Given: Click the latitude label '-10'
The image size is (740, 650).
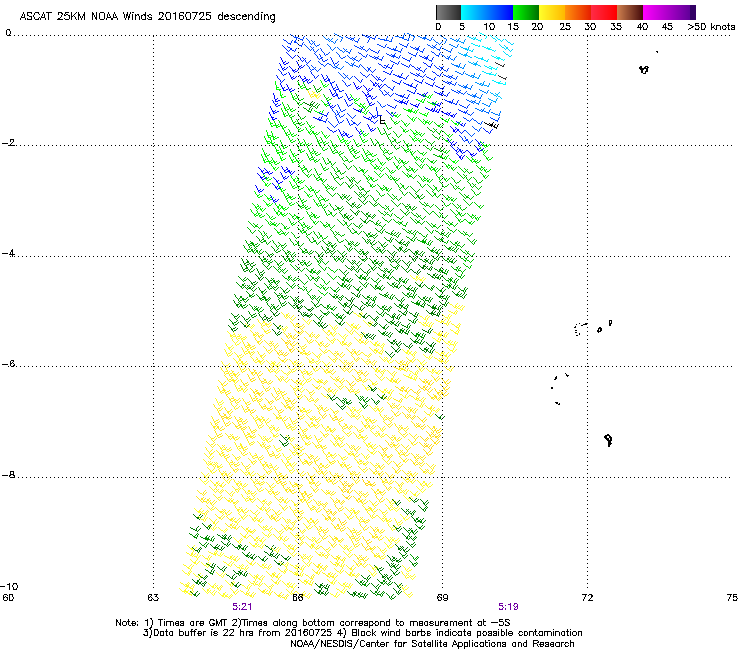Looking at the screenshot, I should pyautogui.click(x=9, y=586).
